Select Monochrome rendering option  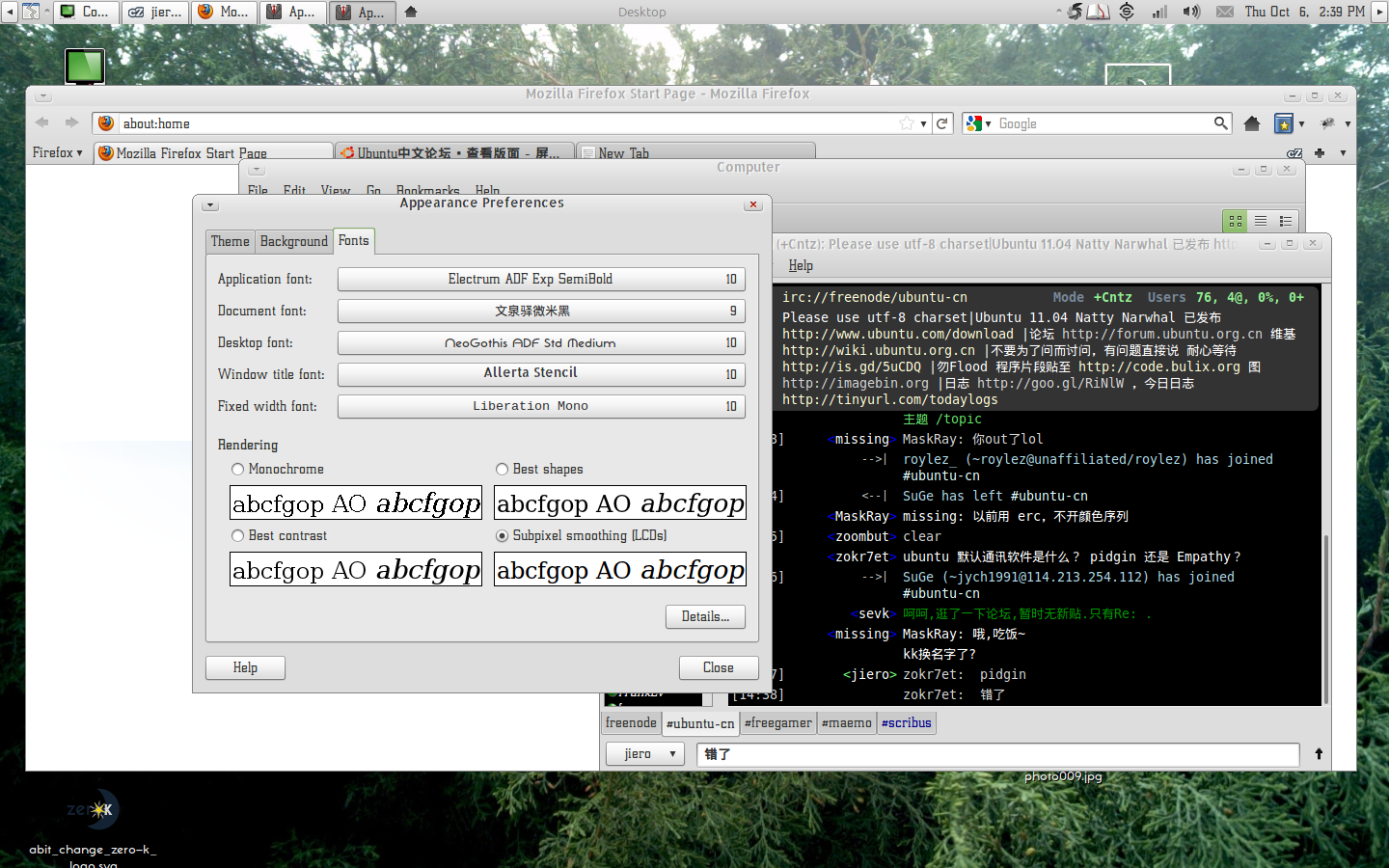click(237, 469)
